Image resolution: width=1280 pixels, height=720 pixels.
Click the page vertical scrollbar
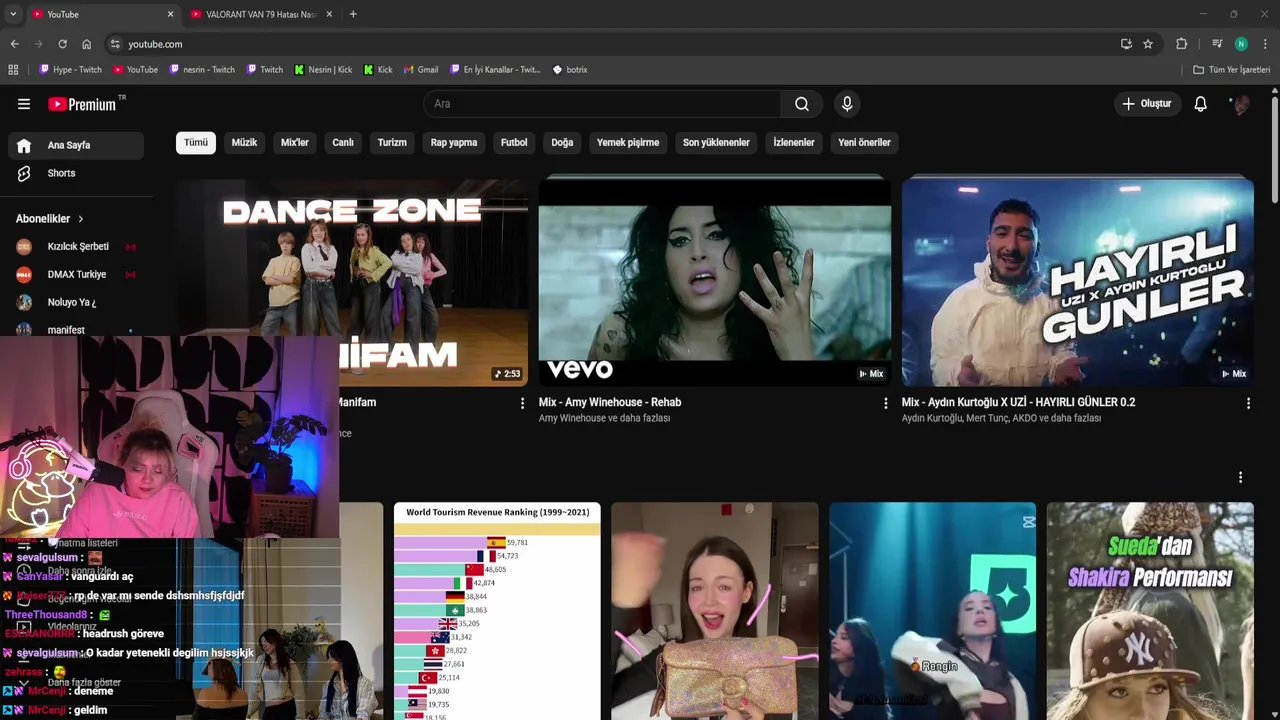coord(1274,150)
